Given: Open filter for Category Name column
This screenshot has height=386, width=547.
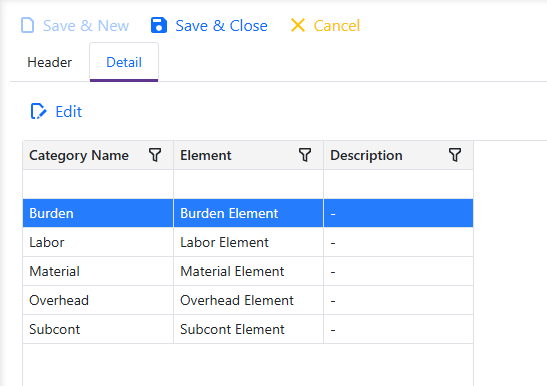Looking at the screenshot, I should pyautogui.click(x=155, y=155).
